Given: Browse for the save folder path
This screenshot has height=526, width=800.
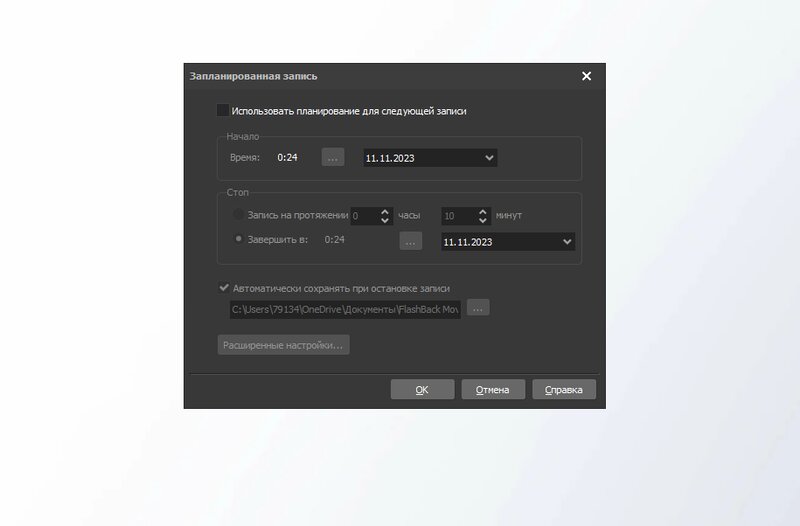Looking at the screenshot, I should tap(478, 308).
